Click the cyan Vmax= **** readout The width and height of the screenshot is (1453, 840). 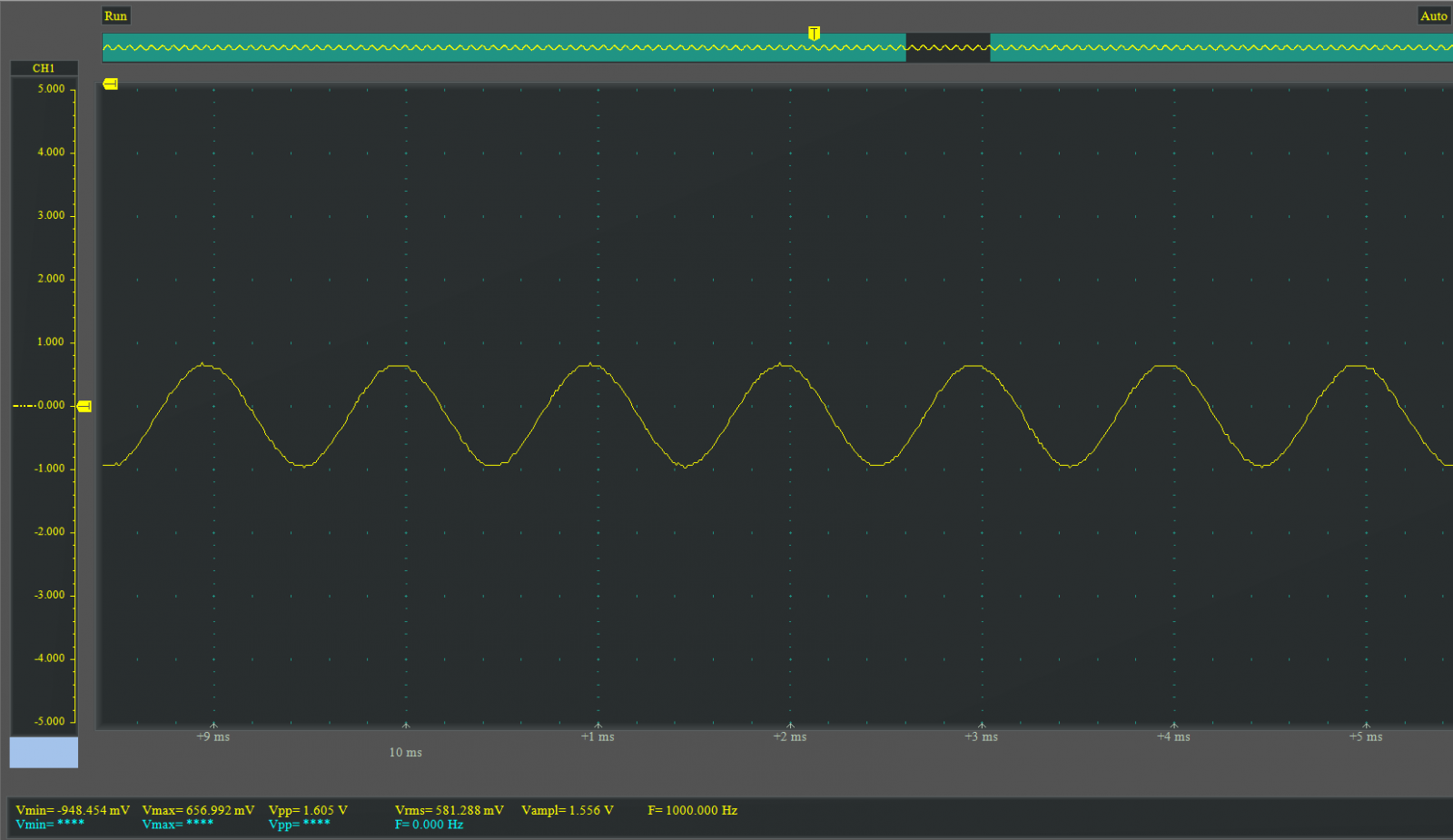coord(178,825)
